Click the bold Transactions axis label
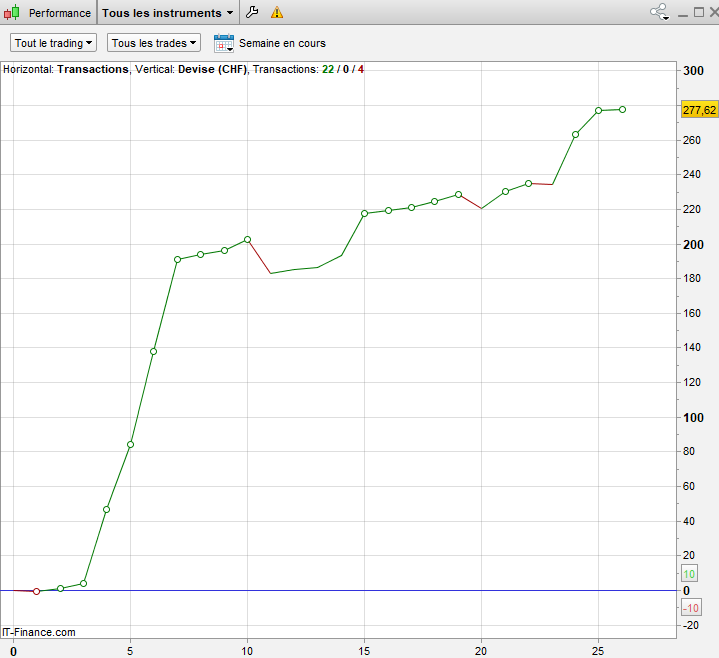Viewport: 719px width, 658px height. [93, 69]
